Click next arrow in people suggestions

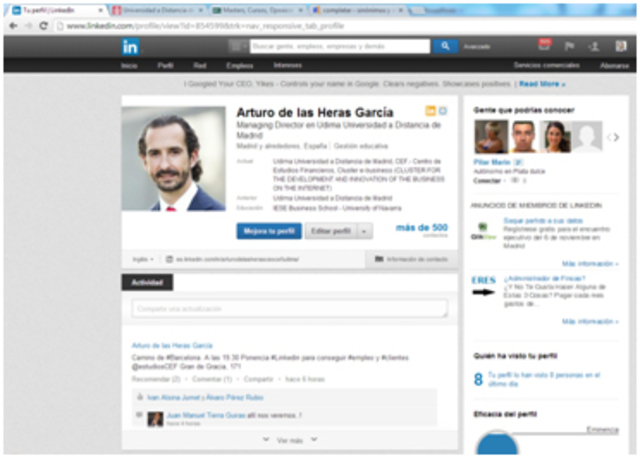click(x=616, y=137)
